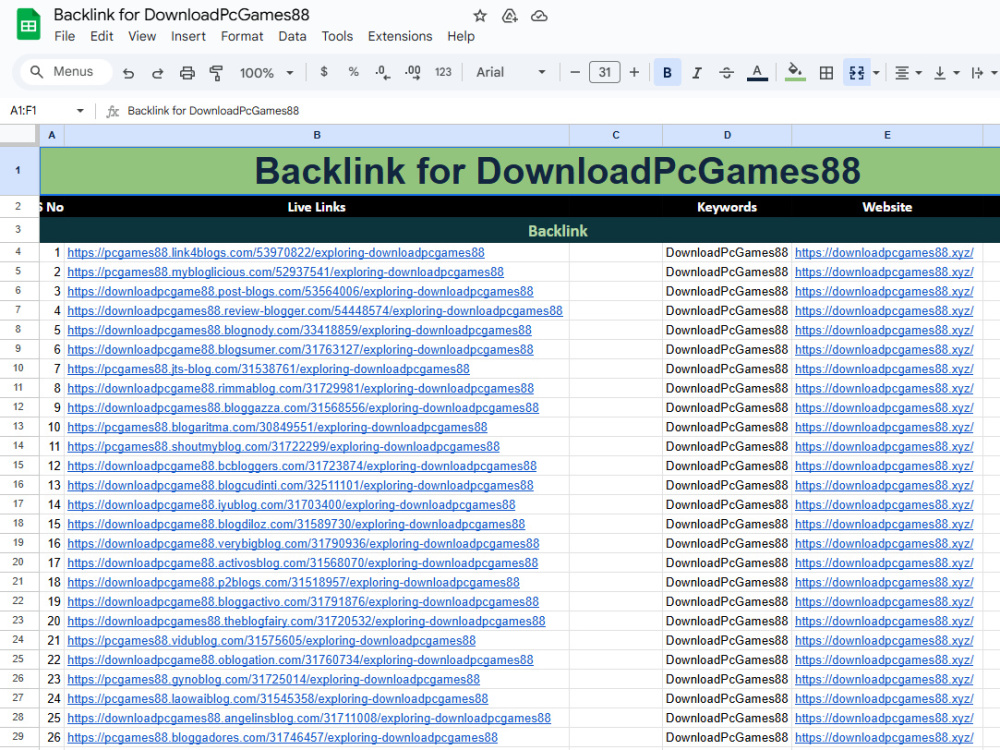Open the Format menu
Screen dimensions: 1000x750
242,36
